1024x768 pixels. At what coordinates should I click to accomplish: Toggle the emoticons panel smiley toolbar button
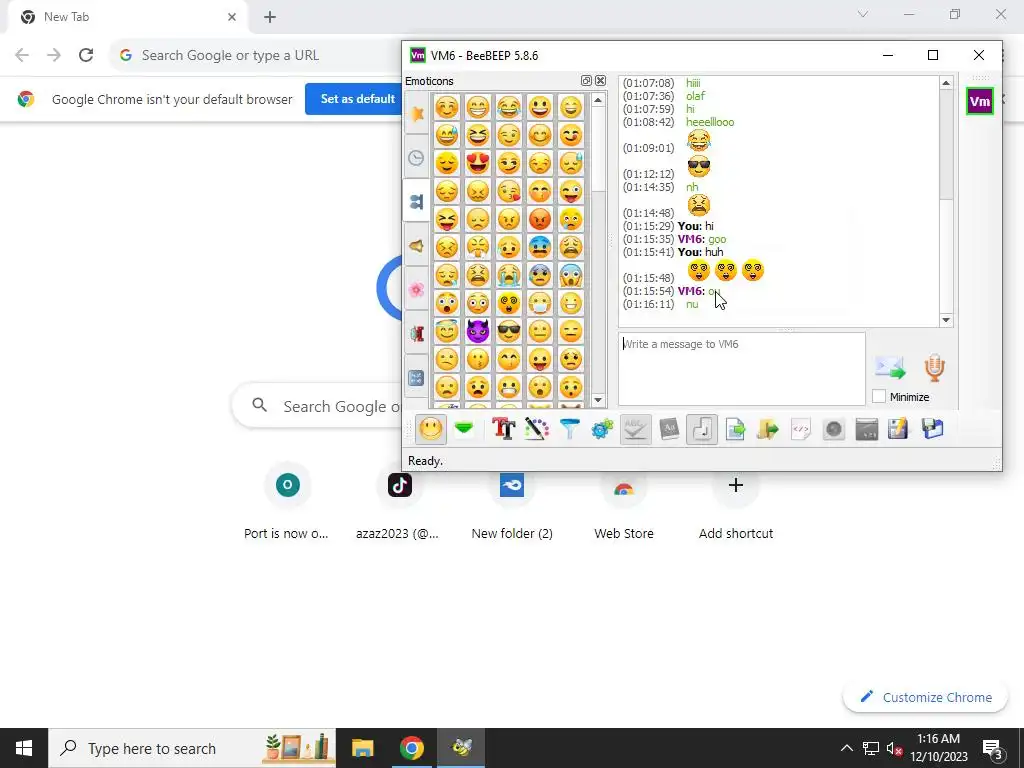click(430, 429)
